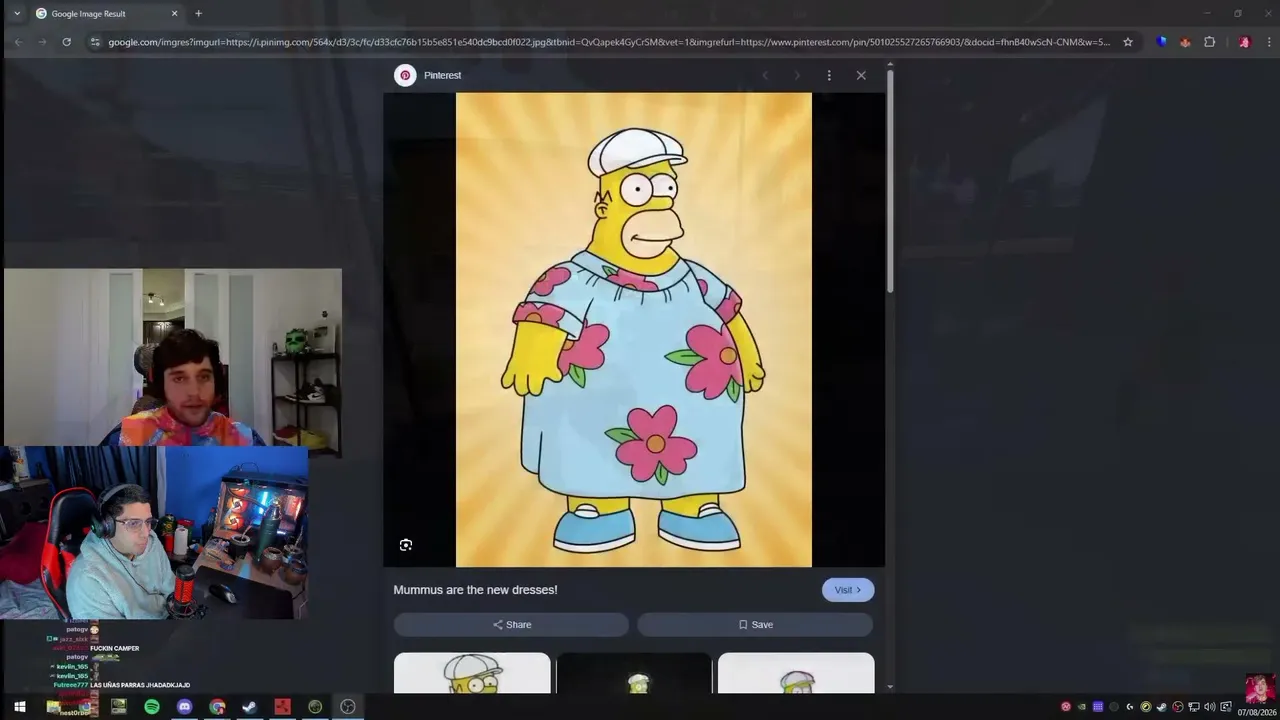
Task: Open the first related Homer thumbnail
Action: (x=472, y=673)
